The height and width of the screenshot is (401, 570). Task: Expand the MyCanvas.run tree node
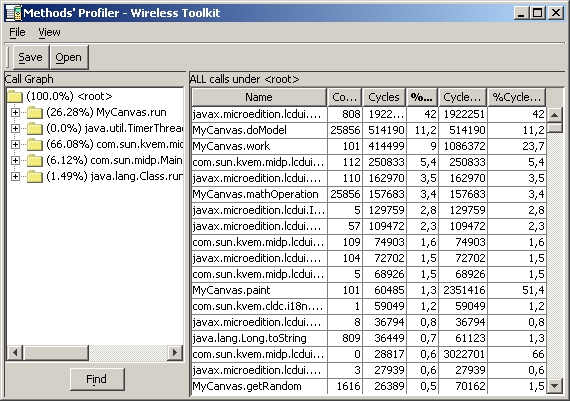[x=15, y=112]
